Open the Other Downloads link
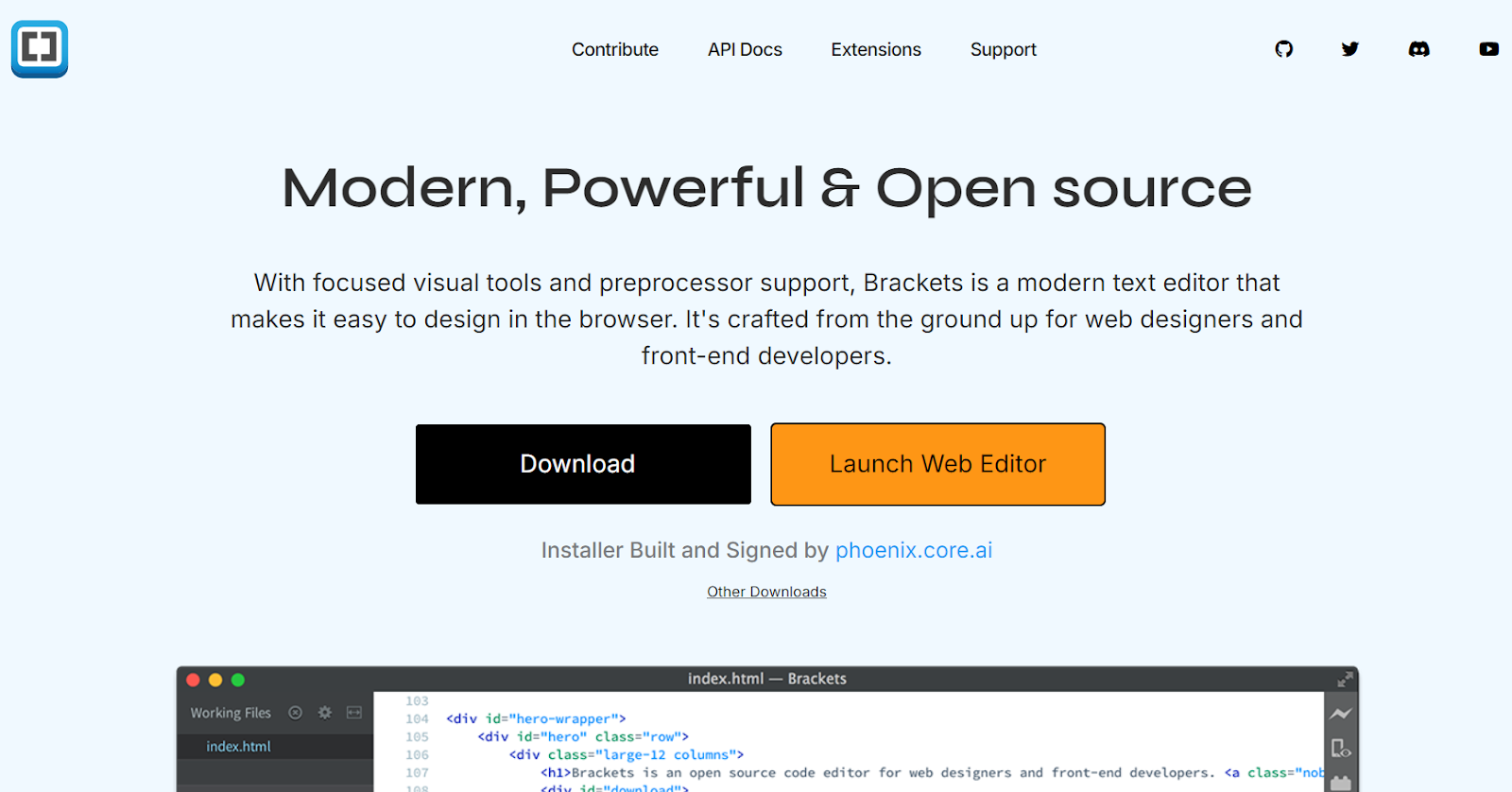The height and width of the screenshot is (792, 1512). pos(766,592)
